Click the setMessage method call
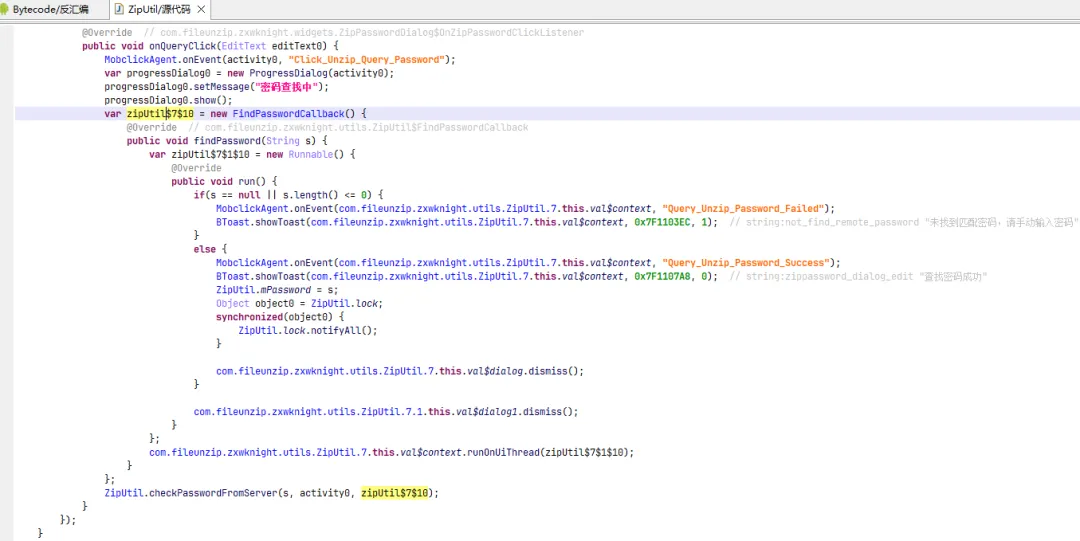Image resolution: width=1080 pixels, height=541 pixels. (x=222, y=87)
